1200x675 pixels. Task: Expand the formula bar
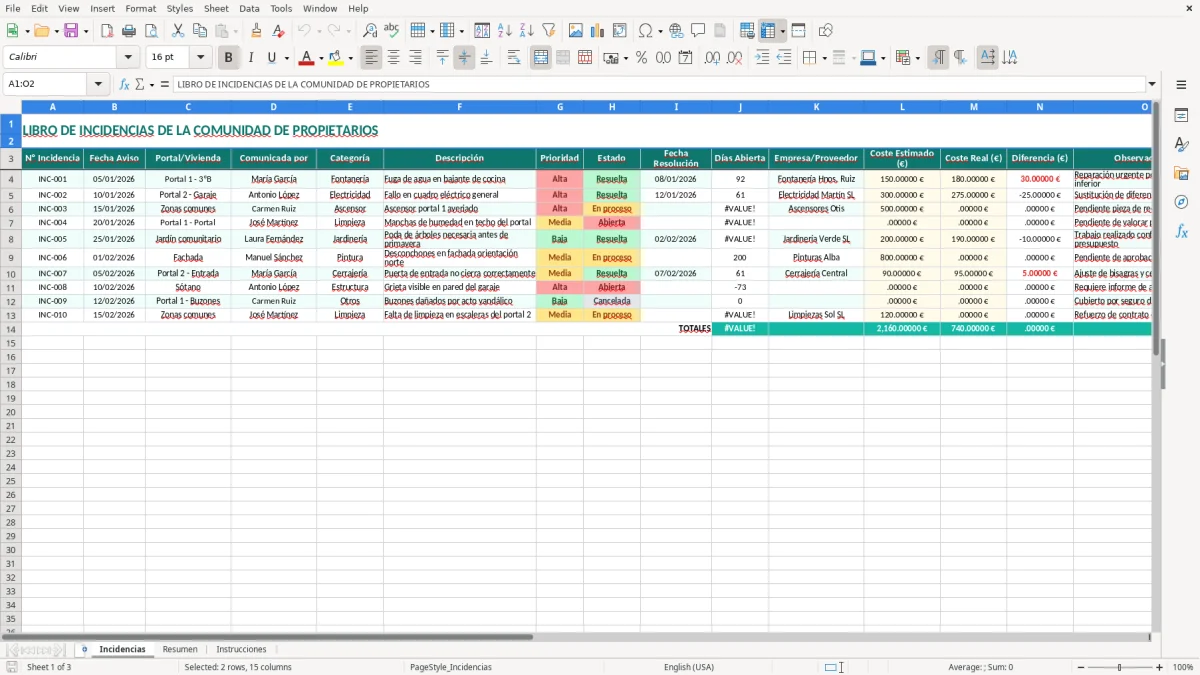pos(1152,84)
